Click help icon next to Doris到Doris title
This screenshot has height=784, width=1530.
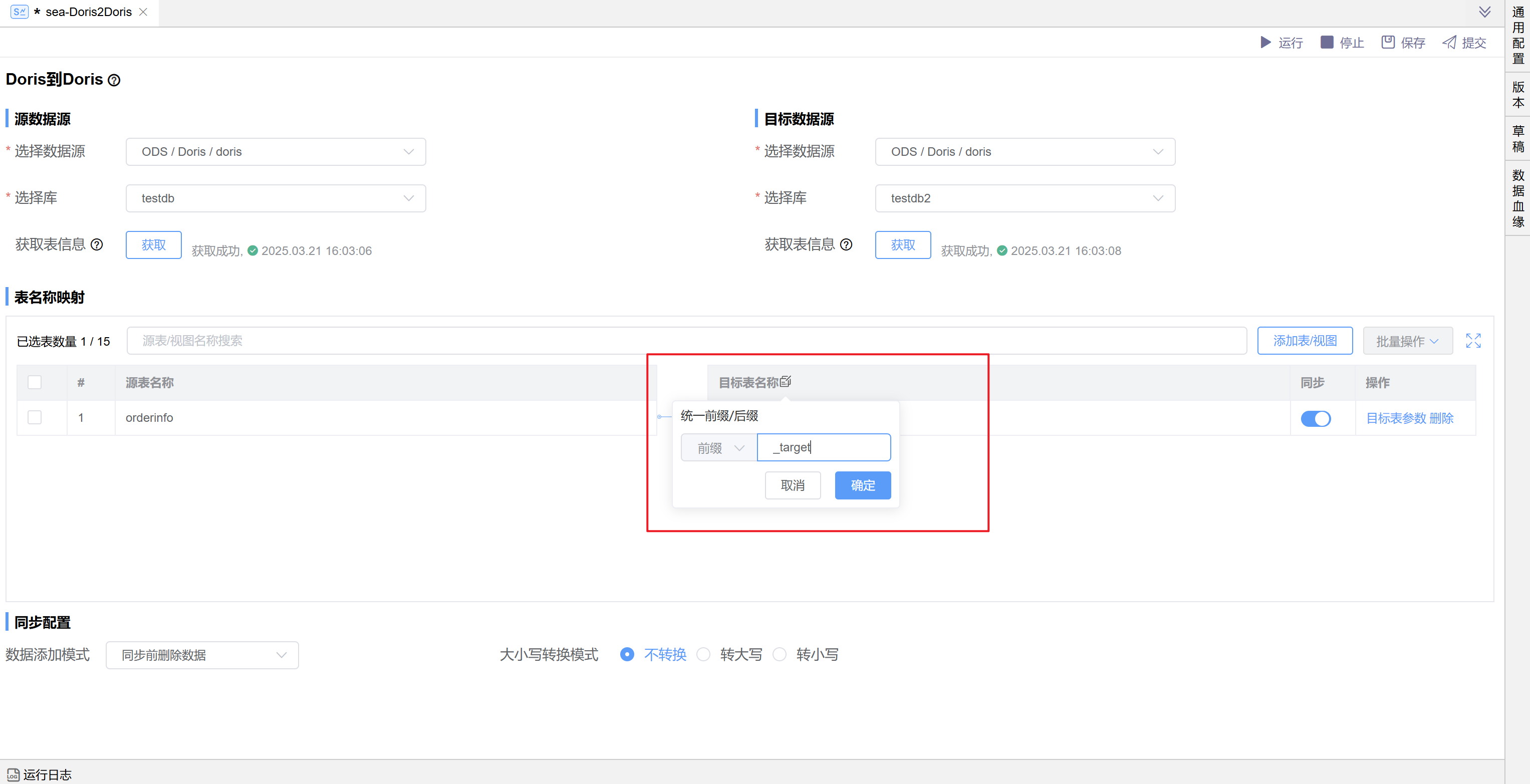[x=114, y=80]
